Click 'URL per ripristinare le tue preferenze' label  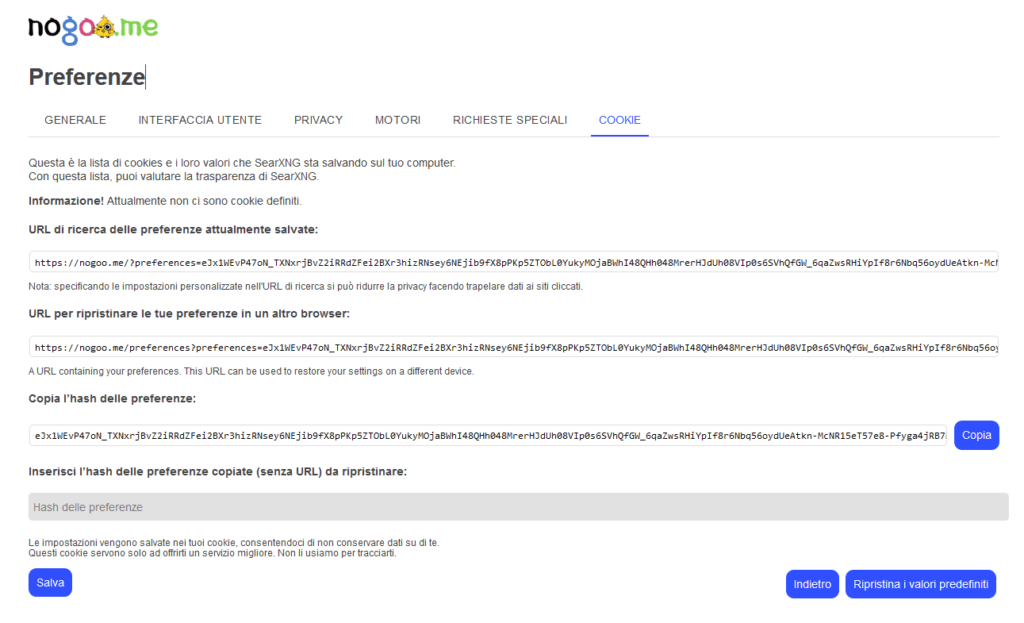[x=189, y=313]
